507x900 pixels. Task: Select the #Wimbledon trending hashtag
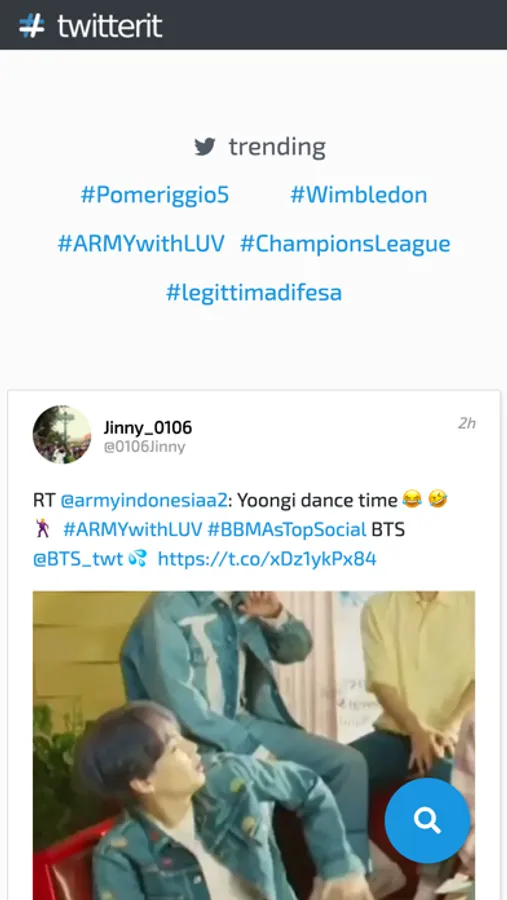(359, 195)
